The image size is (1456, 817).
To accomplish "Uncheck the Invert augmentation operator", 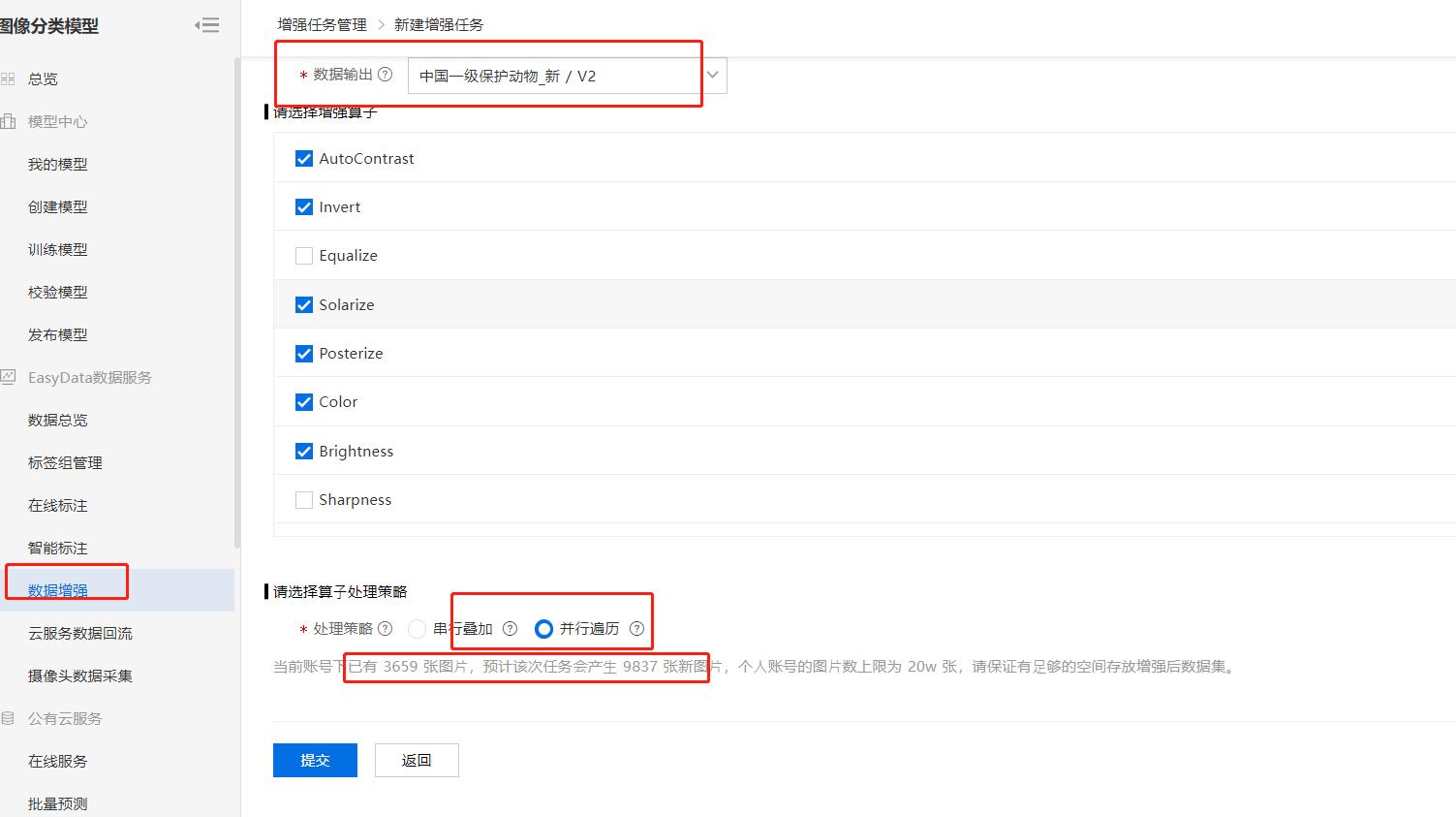I will pos(304,206).
